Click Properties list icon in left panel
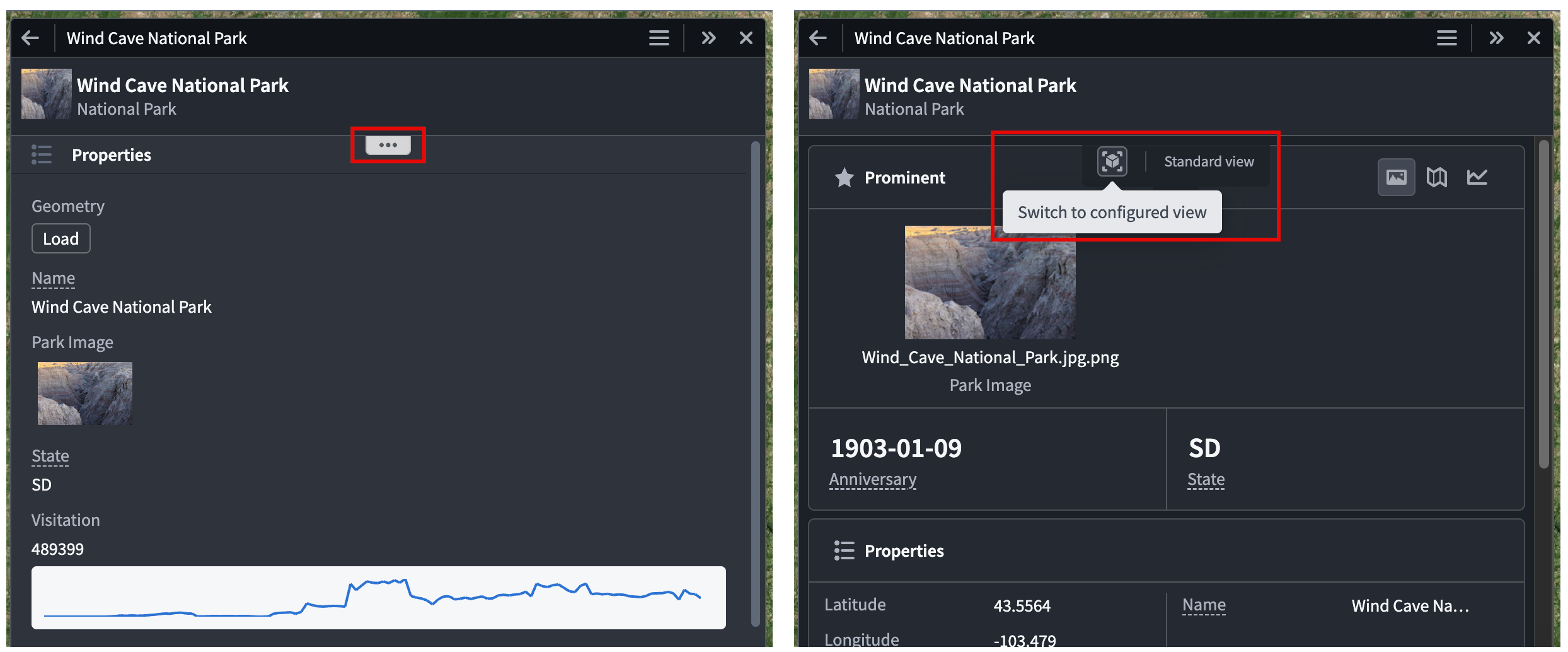 (x=42, y=154)
